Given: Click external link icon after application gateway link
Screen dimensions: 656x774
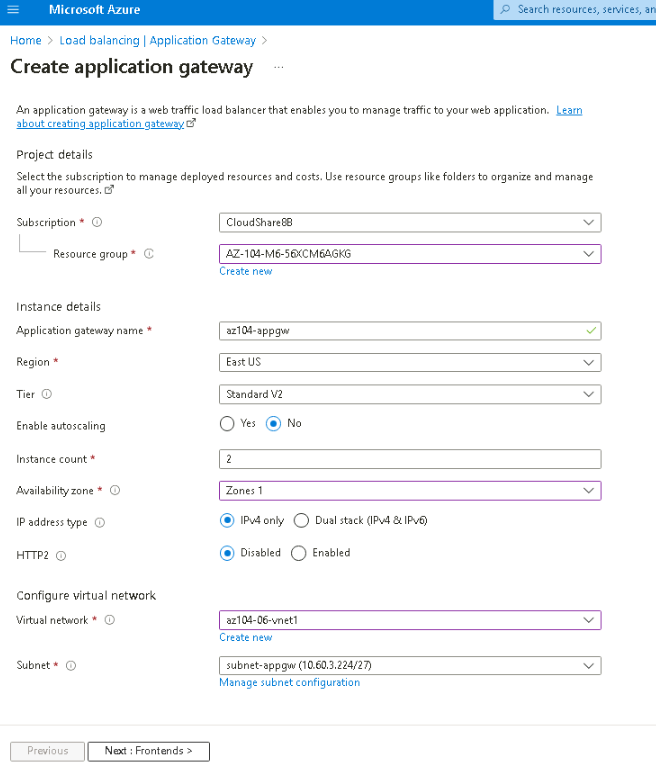Looking at the screenshot, I should 191,123.
